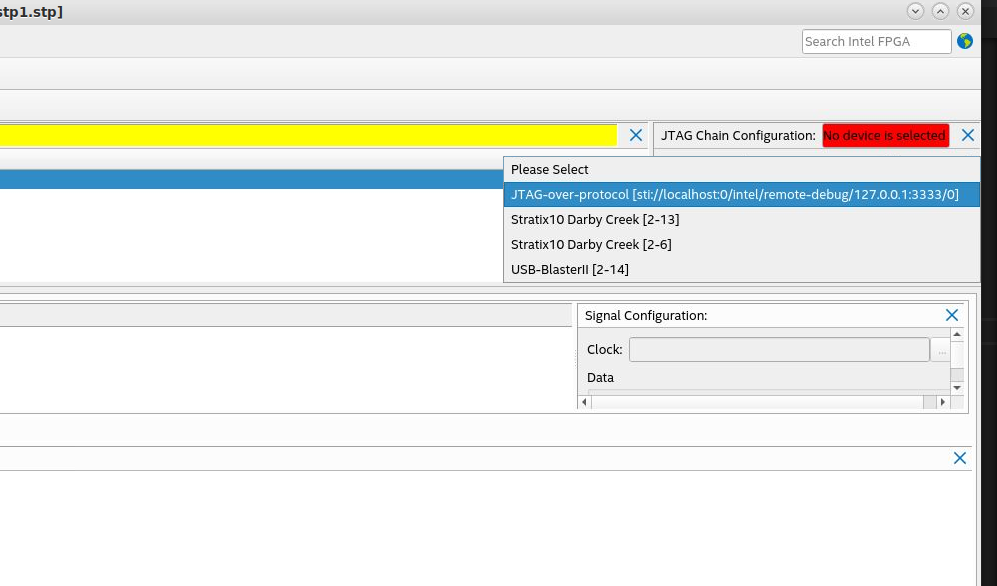Click the Clock browse ellipsis button

[941, 350]
